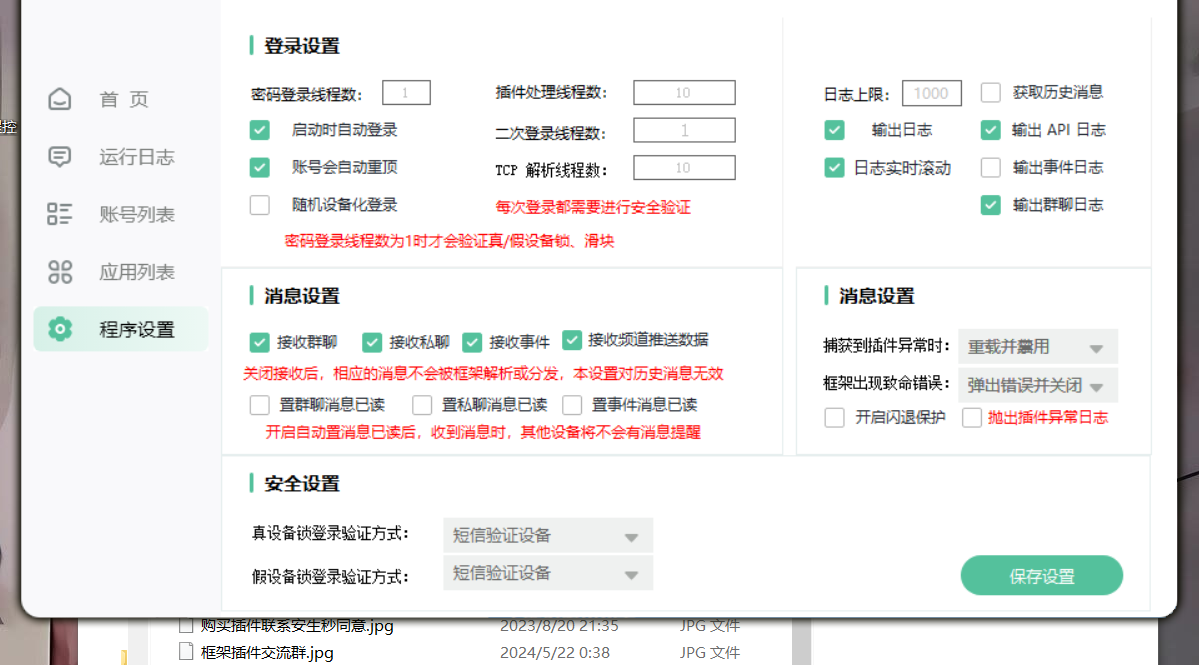
Task: Click the 保存设置 button
Action: (1041, 576)
